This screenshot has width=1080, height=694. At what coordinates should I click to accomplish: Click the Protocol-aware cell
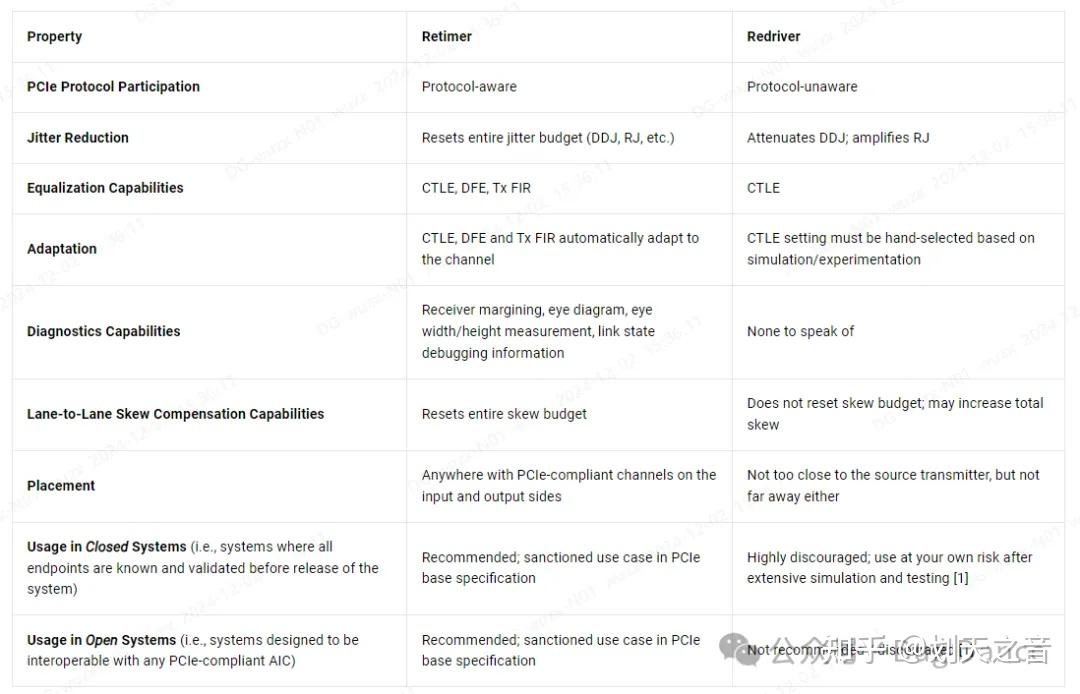pyautogui.click(x=469, y=87)
